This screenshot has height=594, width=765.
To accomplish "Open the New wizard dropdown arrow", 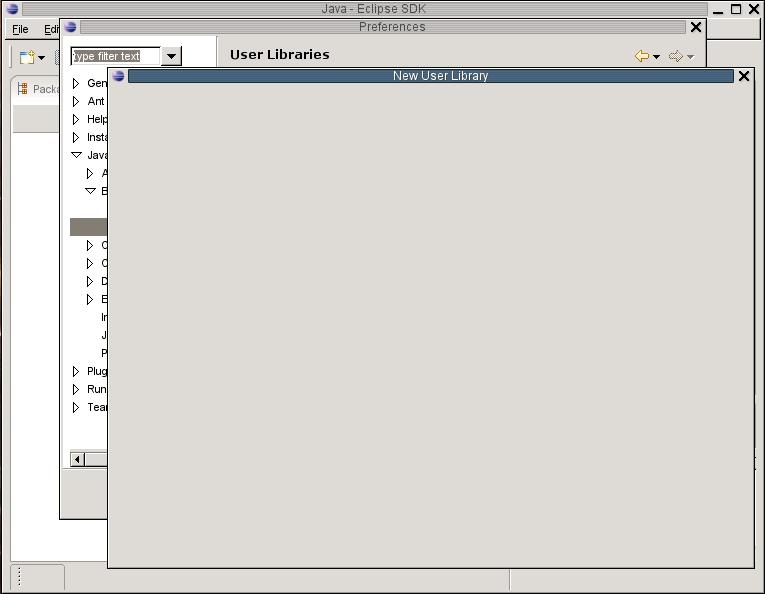I will tap(41, 58).
